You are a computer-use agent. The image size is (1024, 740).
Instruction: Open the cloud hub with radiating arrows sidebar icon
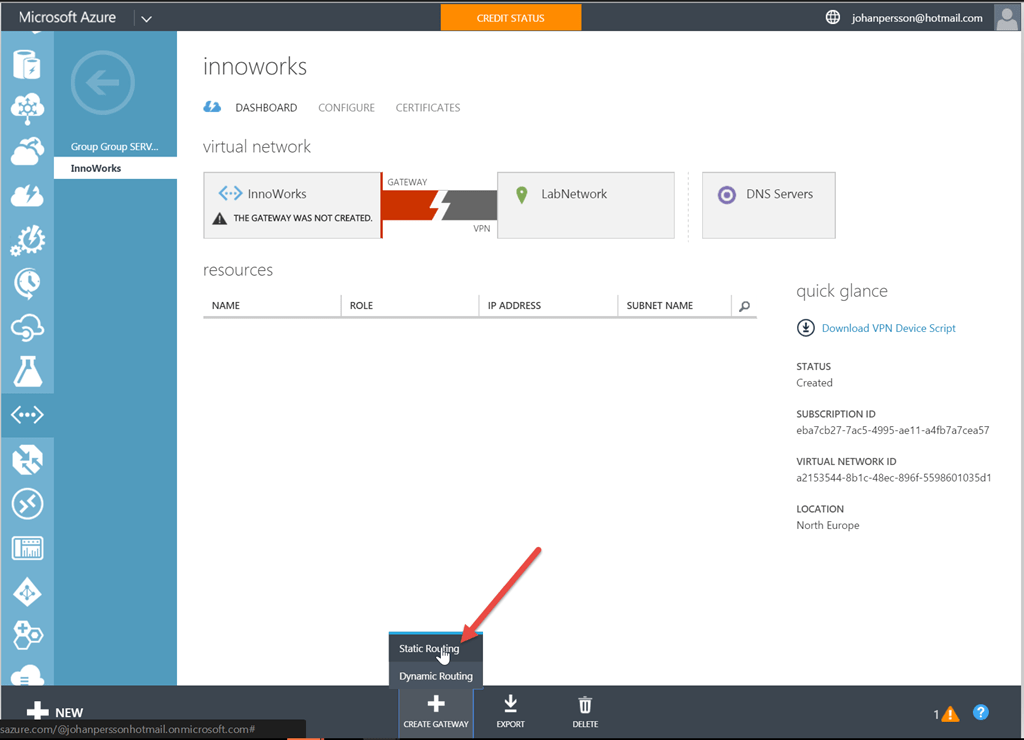27,108
